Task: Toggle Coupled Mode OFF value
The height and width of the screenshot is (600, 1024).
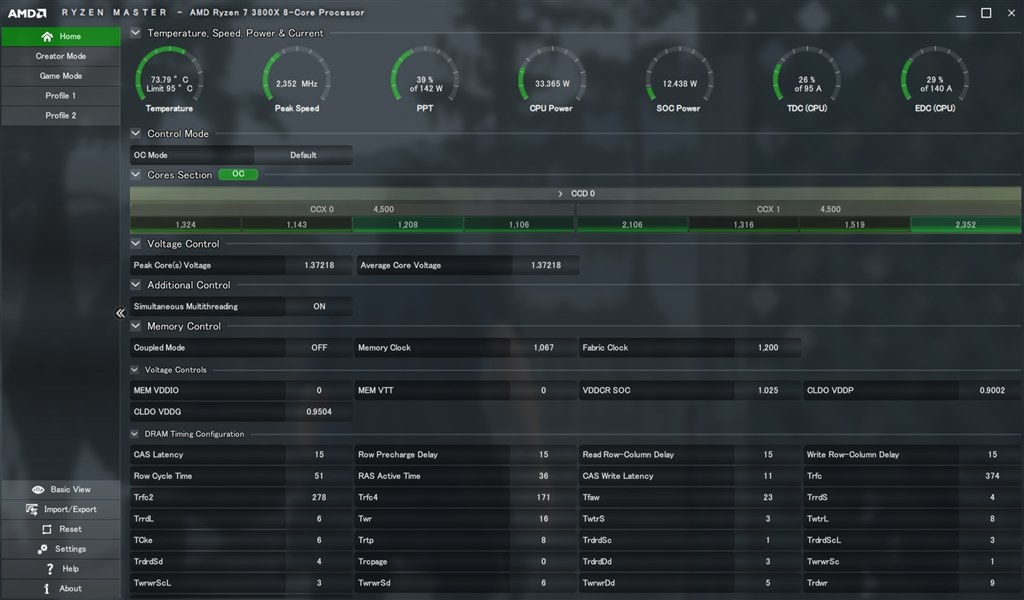Action: (319, 347)
